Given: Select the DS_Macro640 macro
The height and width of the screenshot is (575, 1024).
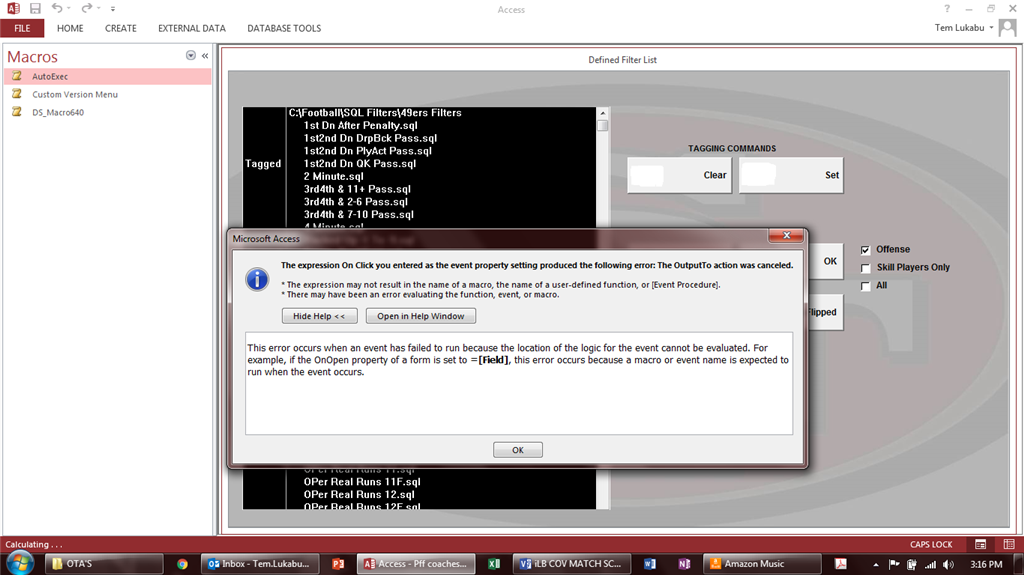Looking at the screenshot, I should click(x=108, y=112).
